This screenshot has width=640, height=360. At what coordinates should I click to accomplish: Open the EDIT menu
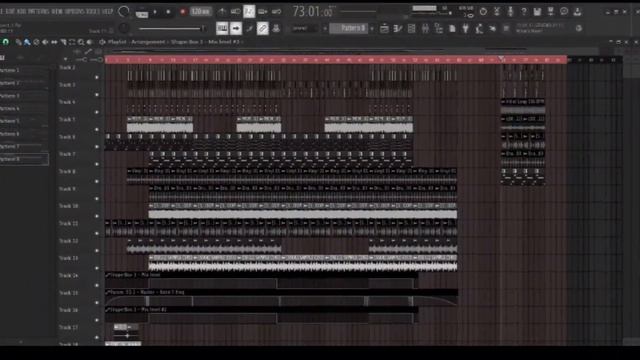pos(10,12)
